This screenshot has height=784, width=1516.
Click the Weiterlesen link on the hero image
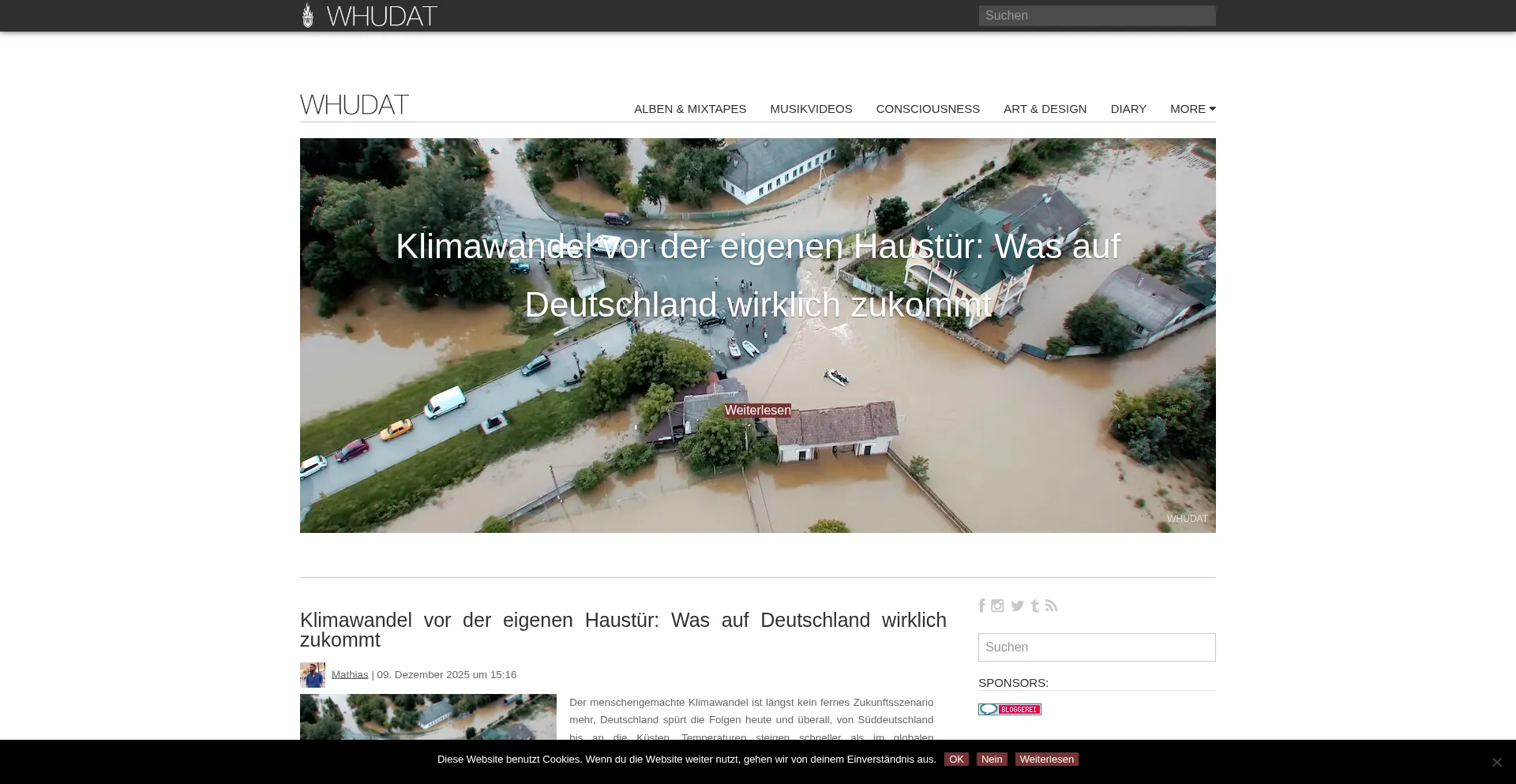click(757, 410)
